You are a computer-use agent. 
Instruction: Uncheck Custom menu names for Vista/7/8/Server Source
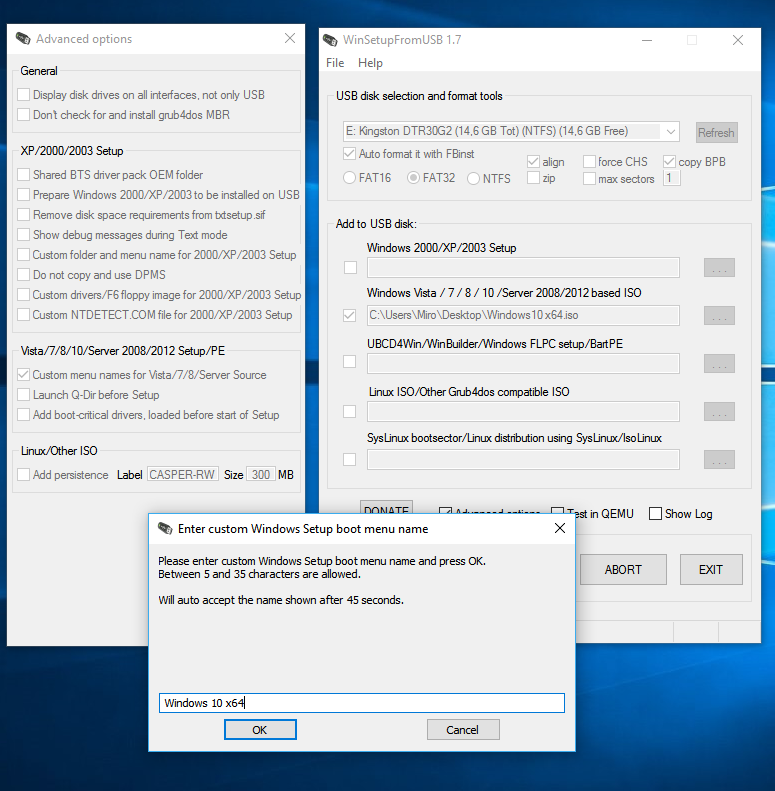pyautogui.click(x=23, y=375)
